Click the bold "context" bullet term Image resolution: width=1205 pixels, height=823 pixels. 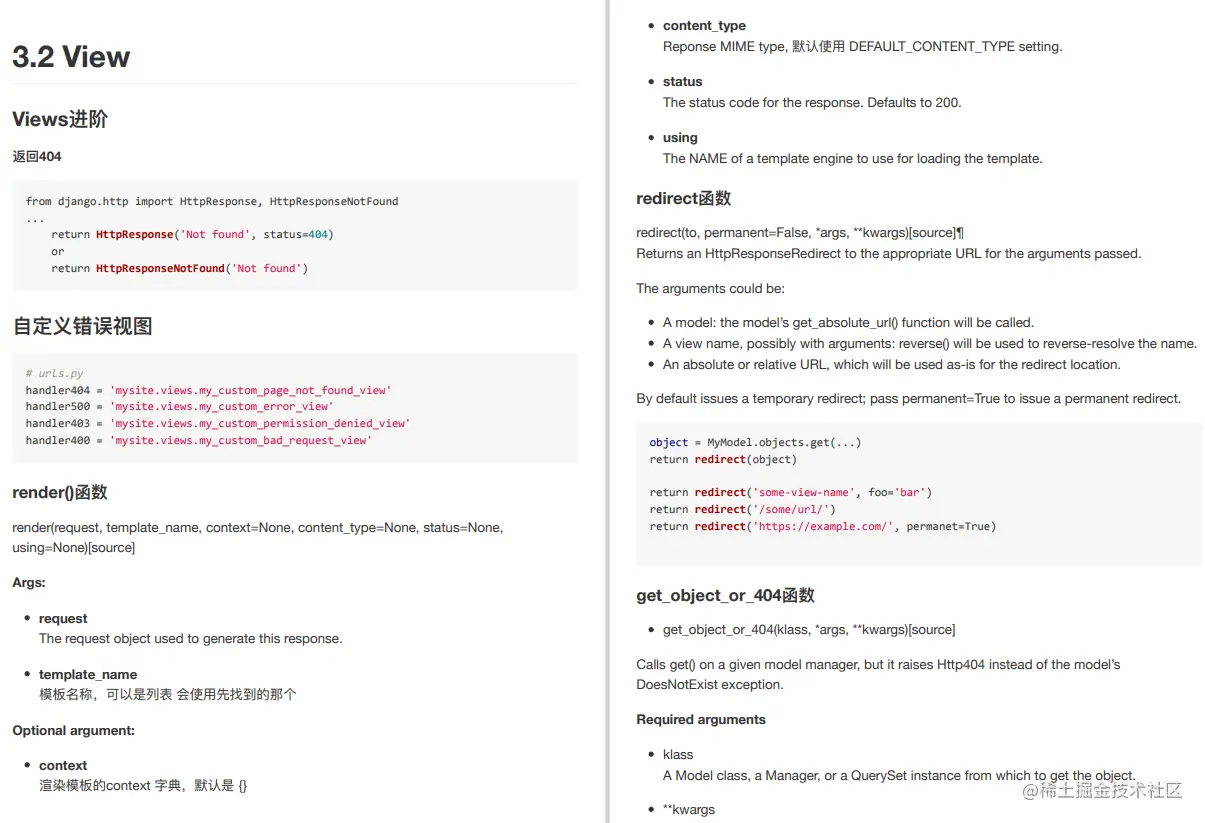tap(63, 765)
